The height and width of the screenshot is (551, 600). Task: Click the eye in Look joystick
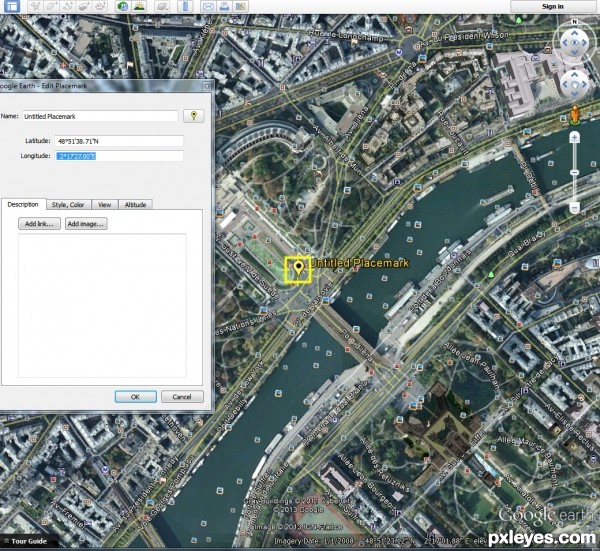pyautogui.click(x=574, y=42)
